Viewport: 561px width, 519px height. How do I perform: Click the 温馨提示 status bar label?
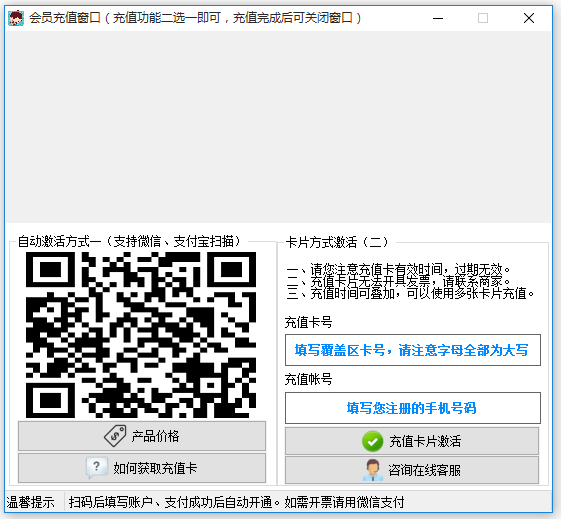tap(30, 502)
